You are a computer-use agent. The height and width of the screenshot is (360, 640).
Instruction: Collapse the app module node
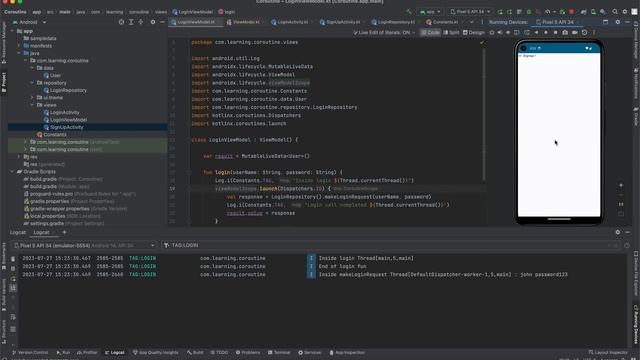(12, 31)
